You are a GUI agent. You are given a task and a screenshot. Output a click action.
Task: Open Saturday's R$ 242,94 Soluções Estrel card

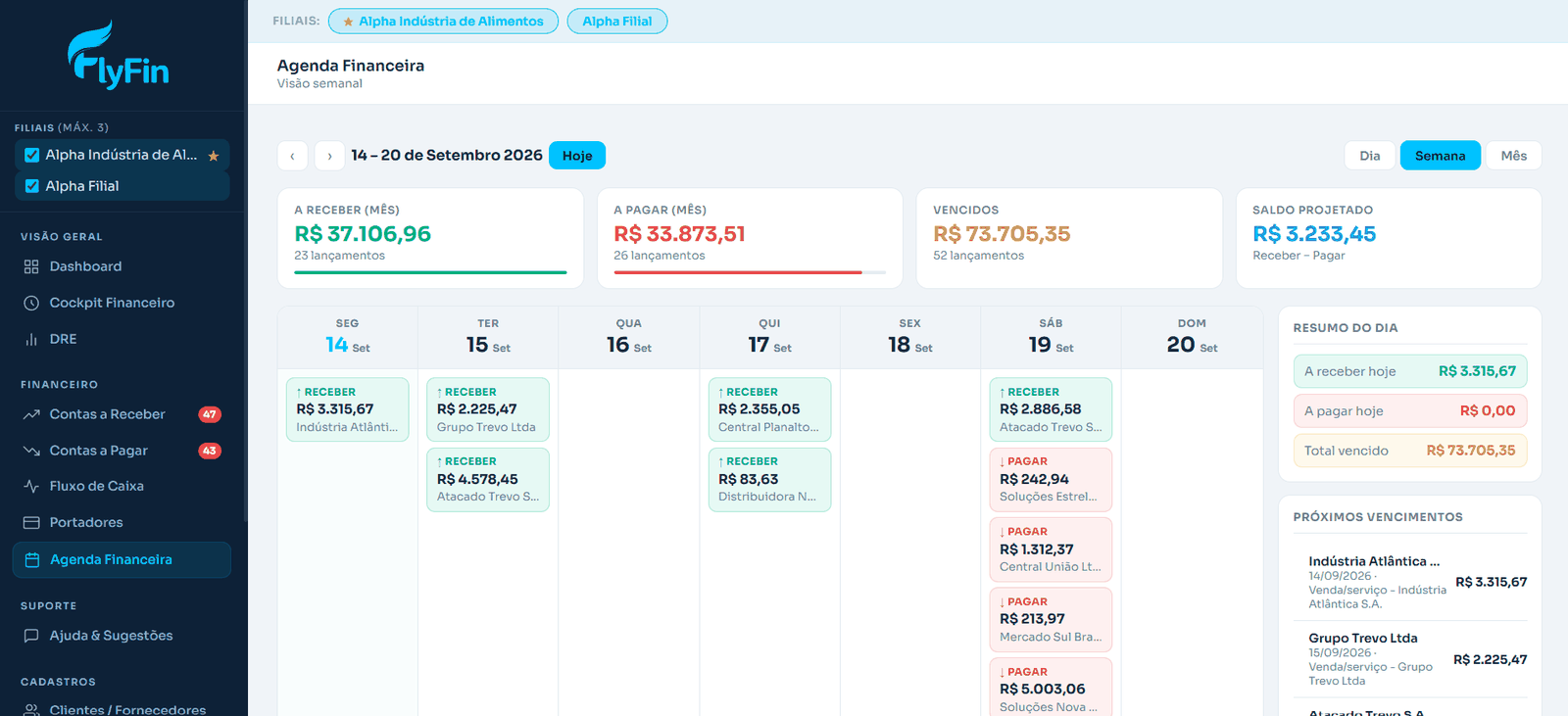[1051, 480]
